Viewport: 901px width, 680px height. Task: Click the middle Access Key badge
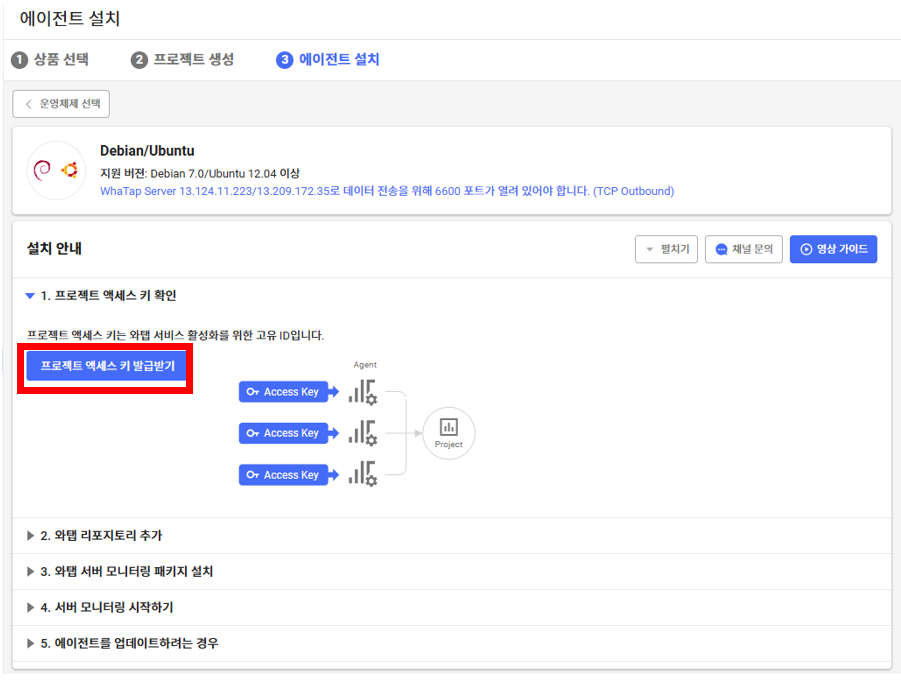pyautogui.click(x=283, y=433)
